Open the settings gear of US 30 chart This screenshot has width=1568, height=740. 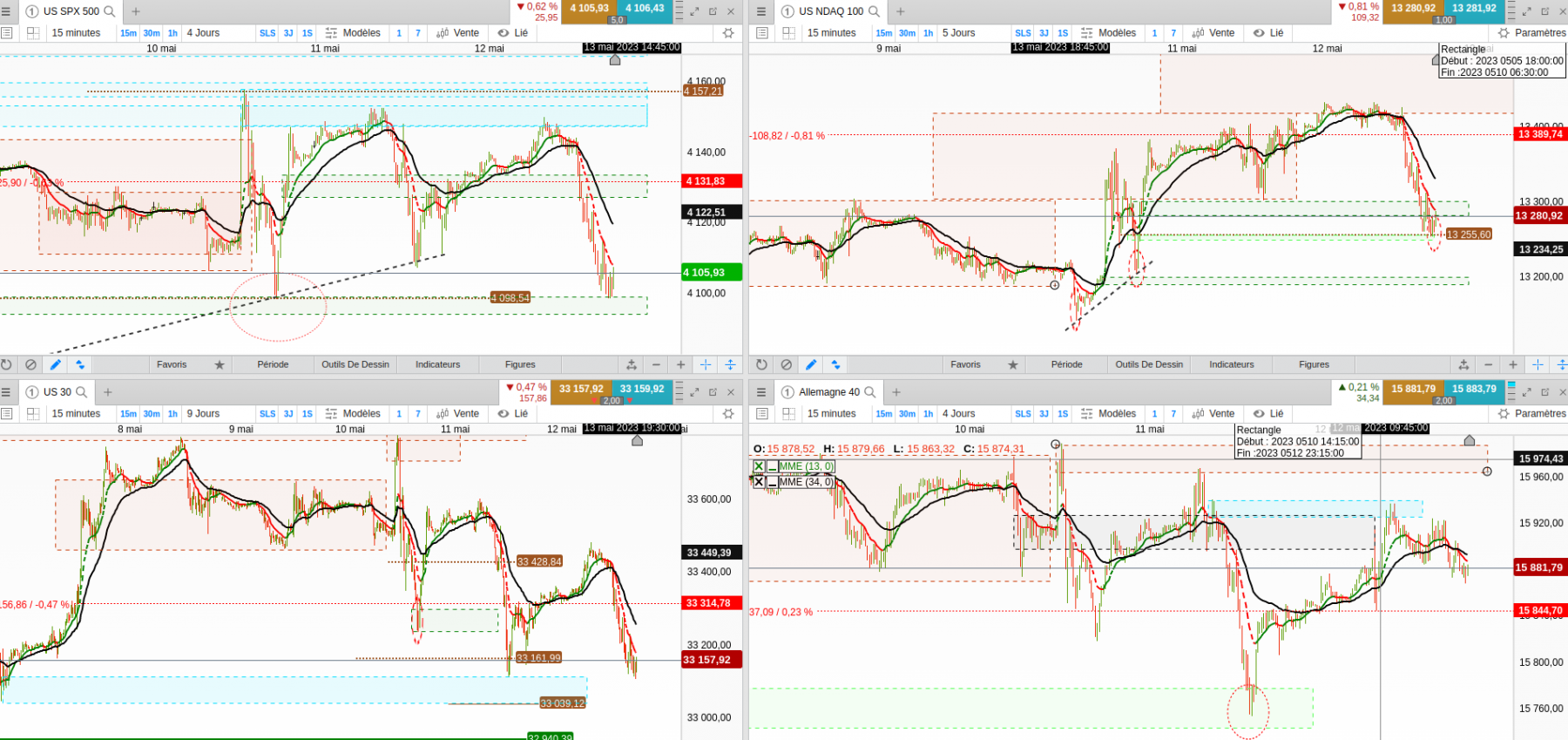coord(728,414)
